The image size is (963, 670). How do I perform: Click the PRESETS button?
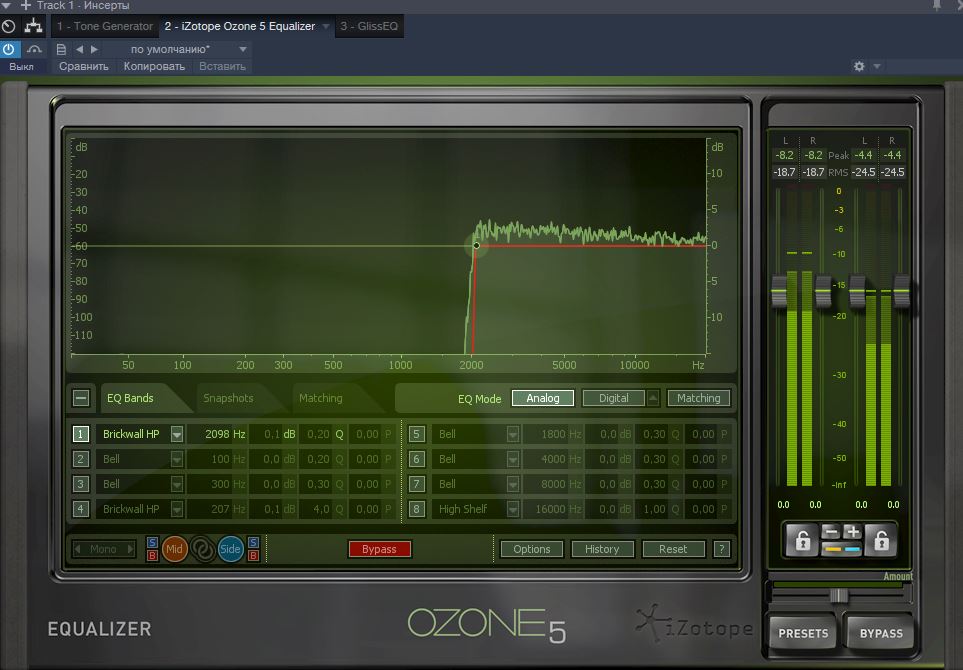point(803,633)
